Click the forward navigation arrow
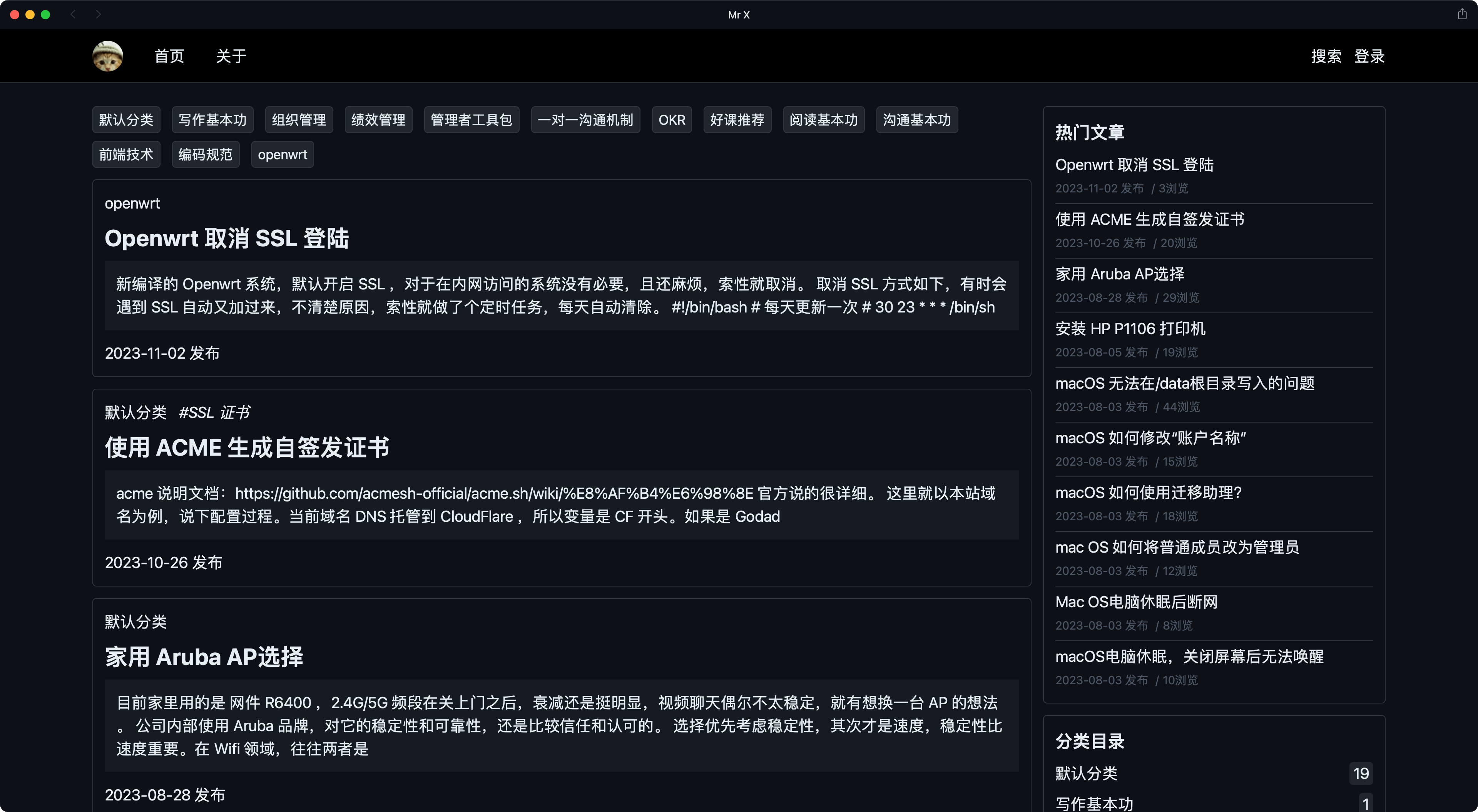 click(98, 14)
